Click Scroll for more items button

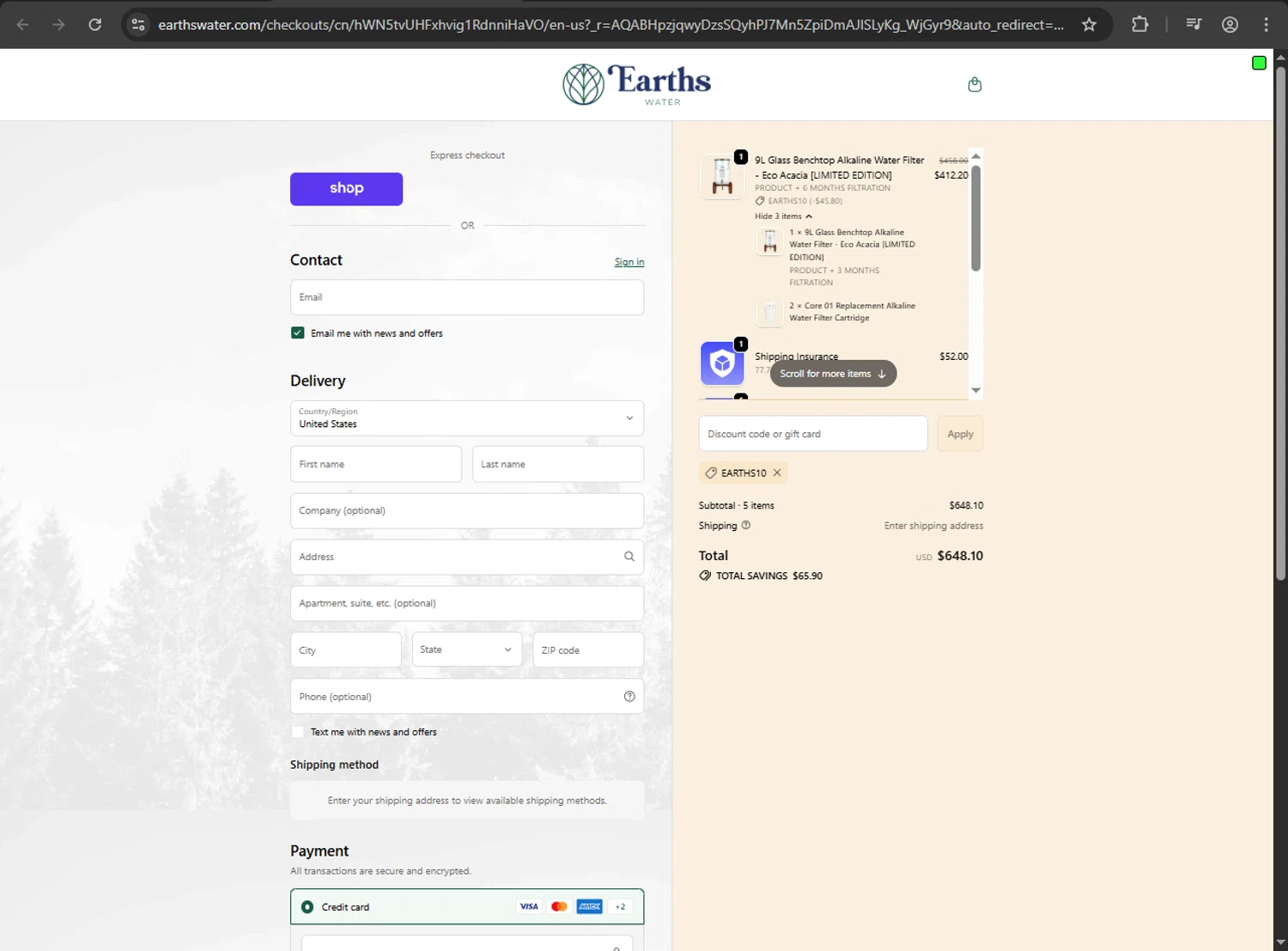[x=833, y=374]
